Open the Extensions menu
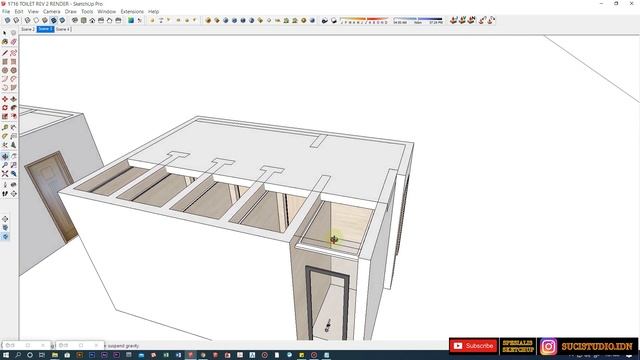Image resolution: width=640 pixels, height=360 pixels. coord(132,11)
